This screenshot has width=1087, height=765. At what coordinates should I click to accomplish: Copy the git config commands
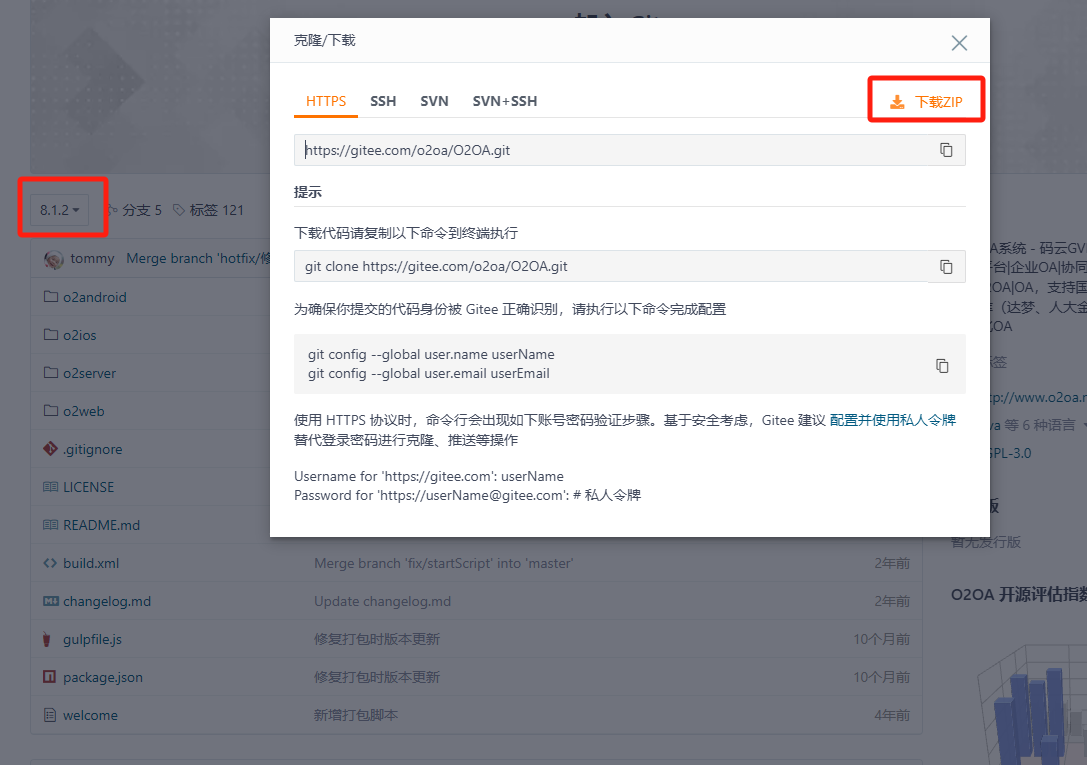pos(941,365)
